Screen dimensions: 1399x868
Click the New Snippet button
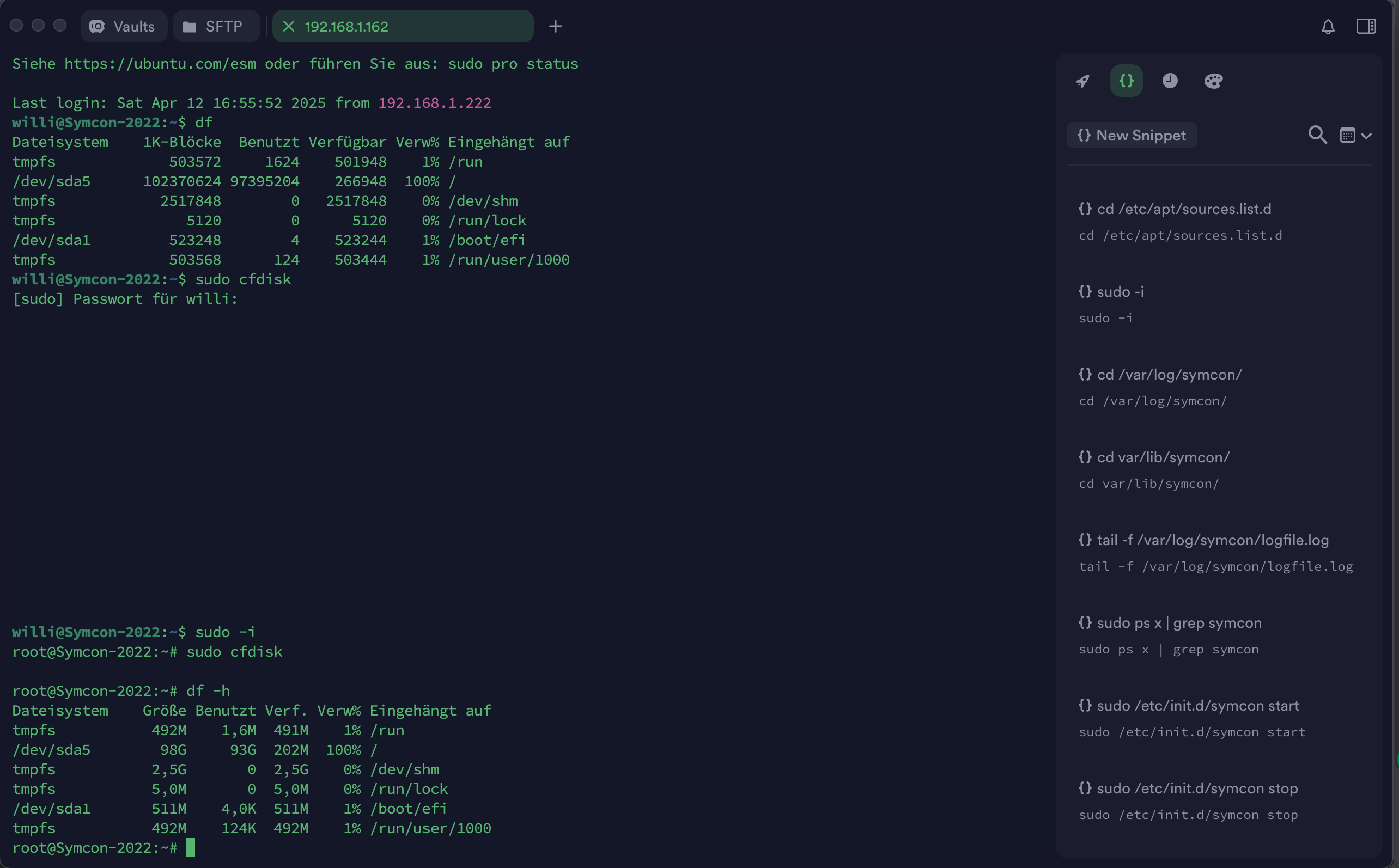pos(1132,136)
